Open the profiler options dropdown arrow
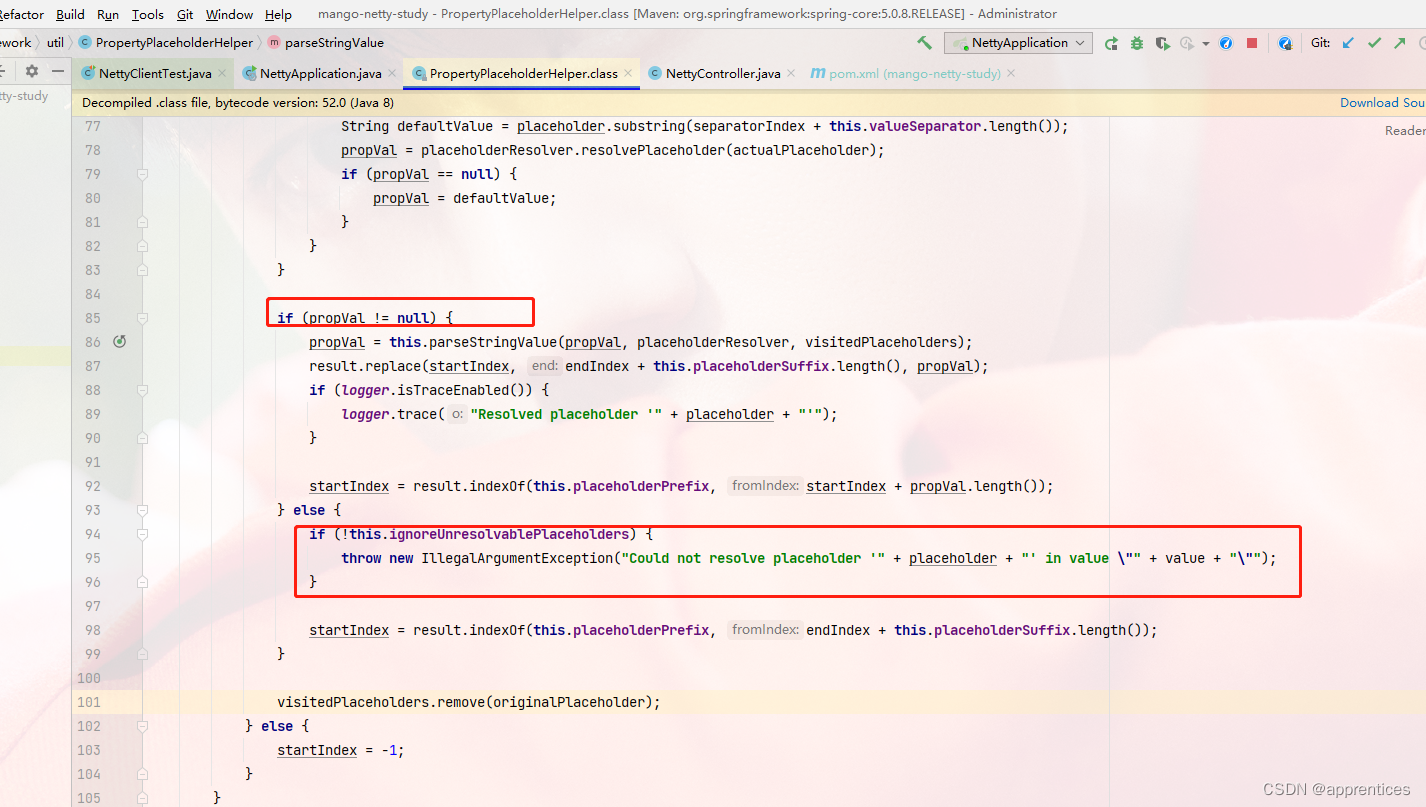Screen dimensions: 1426x807 [x=1206, y=43]
